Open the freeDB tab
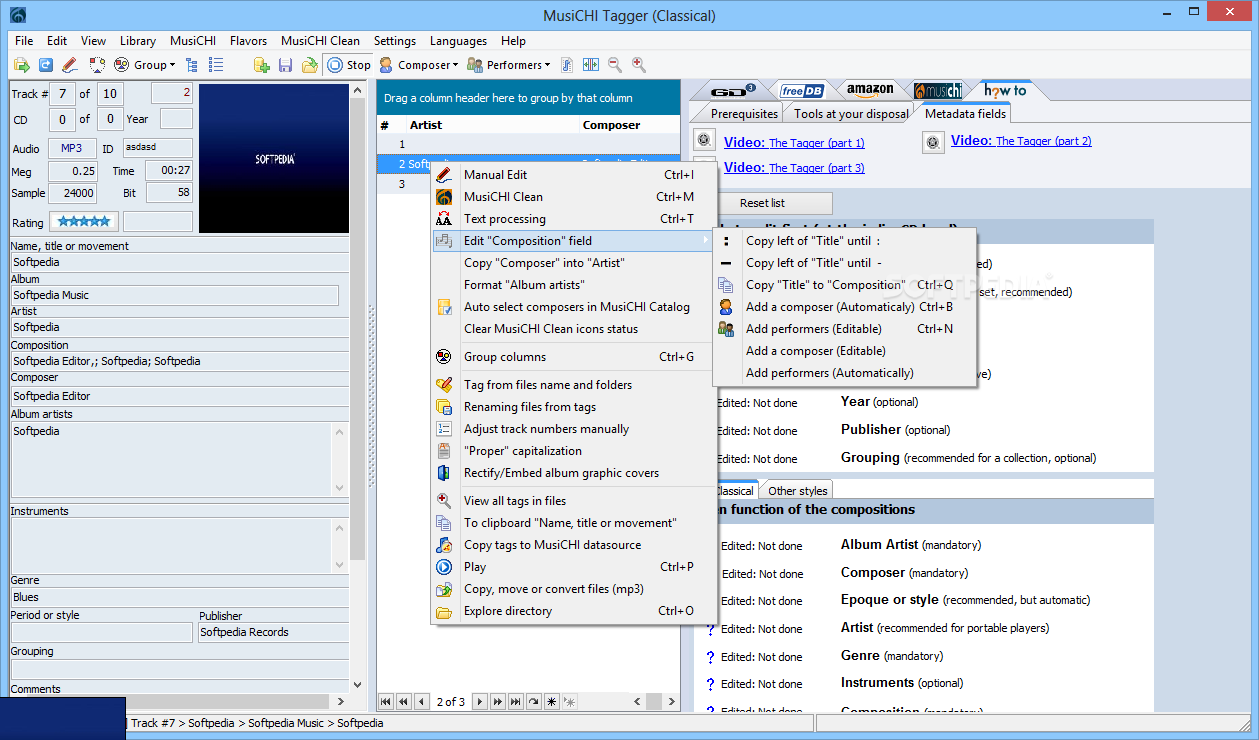Image resolution: width=1259 pixels, height=740 pixels. [803, 91]
